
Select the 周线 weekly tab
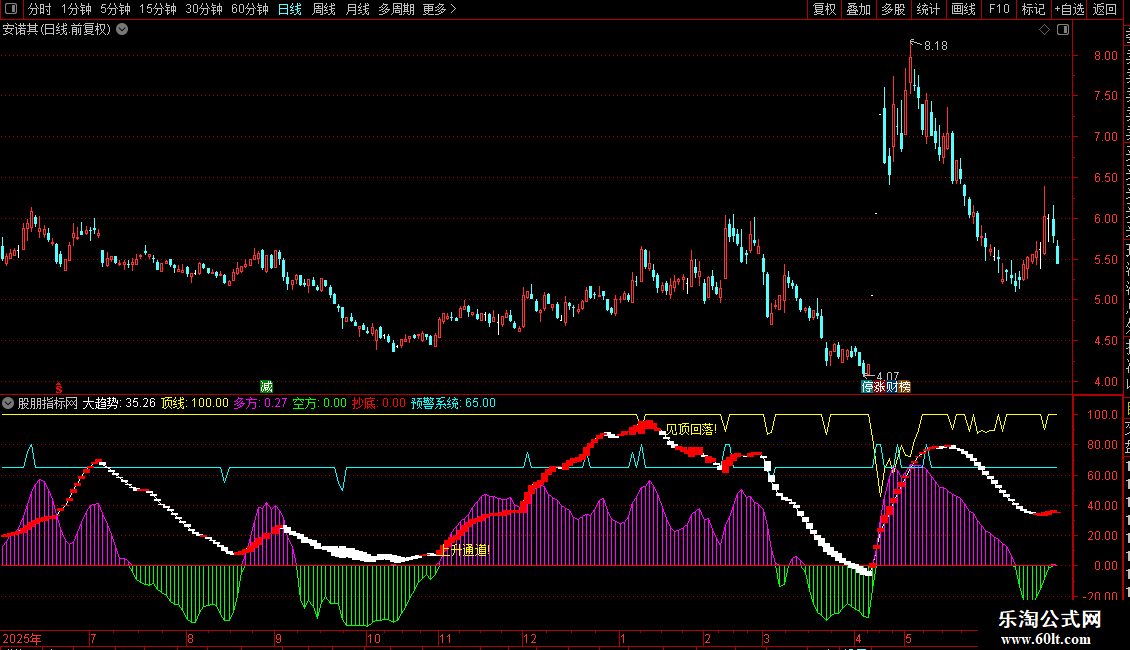pos(324,9)
